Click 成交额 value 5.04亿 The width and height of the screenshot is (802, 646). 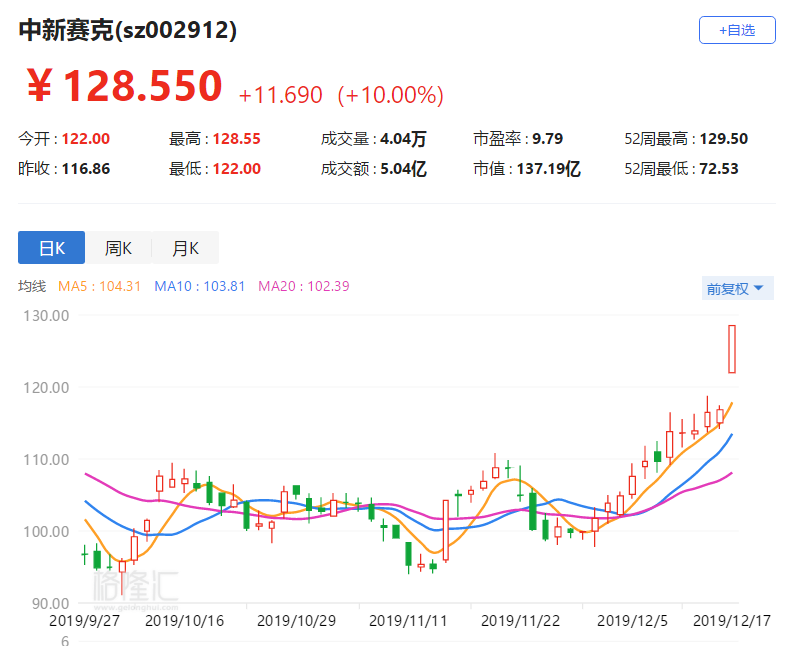[403, 169]
